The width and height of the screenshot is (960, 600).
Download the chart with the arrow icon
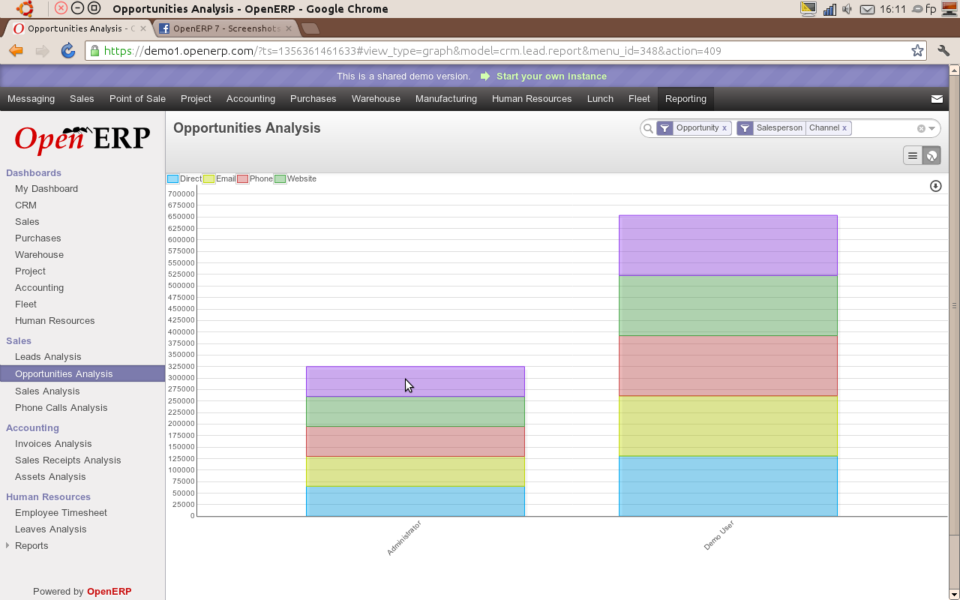coord(936,186)
